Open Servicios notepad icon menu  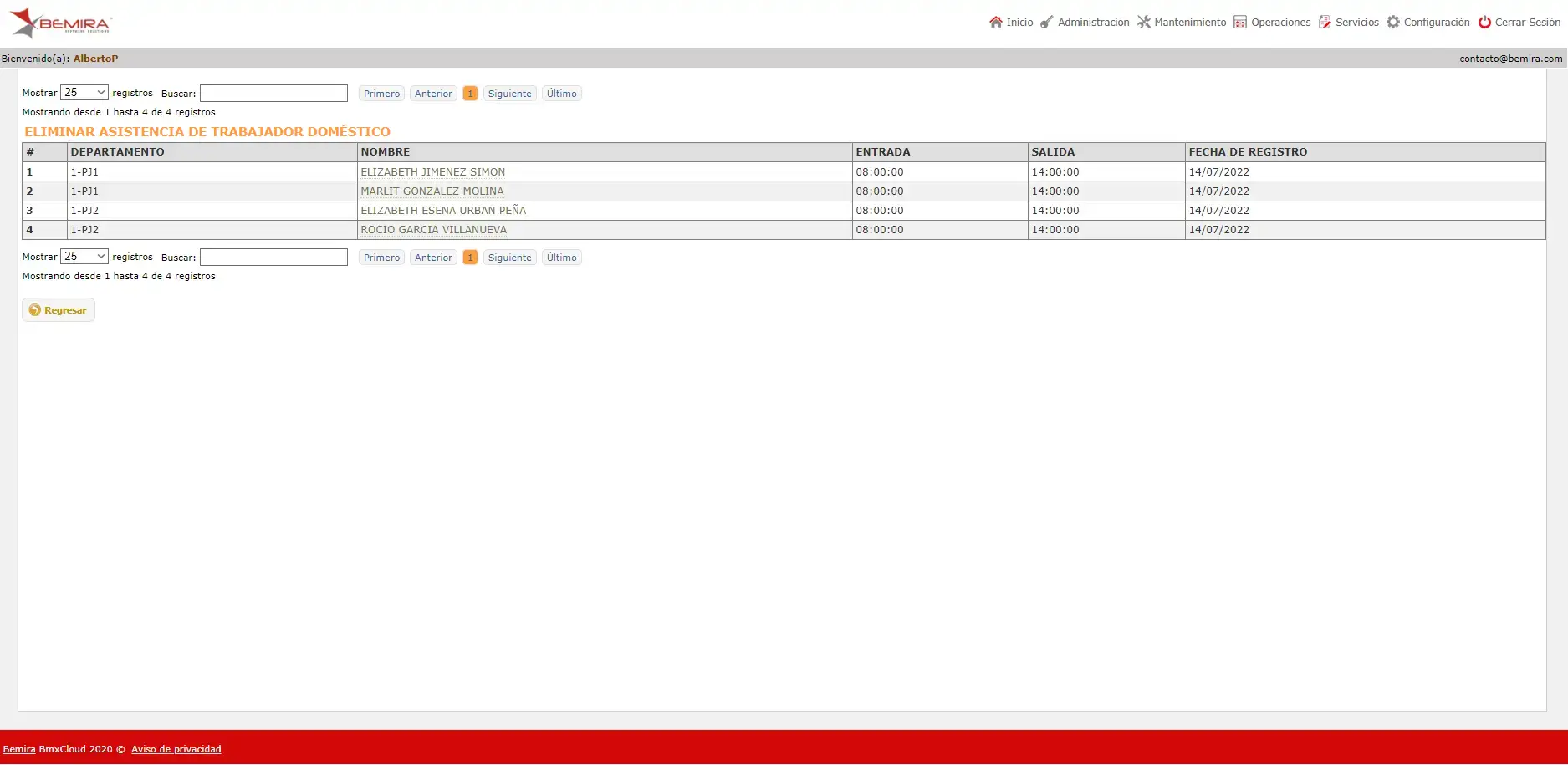pyautogui.click(x=1325, y=23)
